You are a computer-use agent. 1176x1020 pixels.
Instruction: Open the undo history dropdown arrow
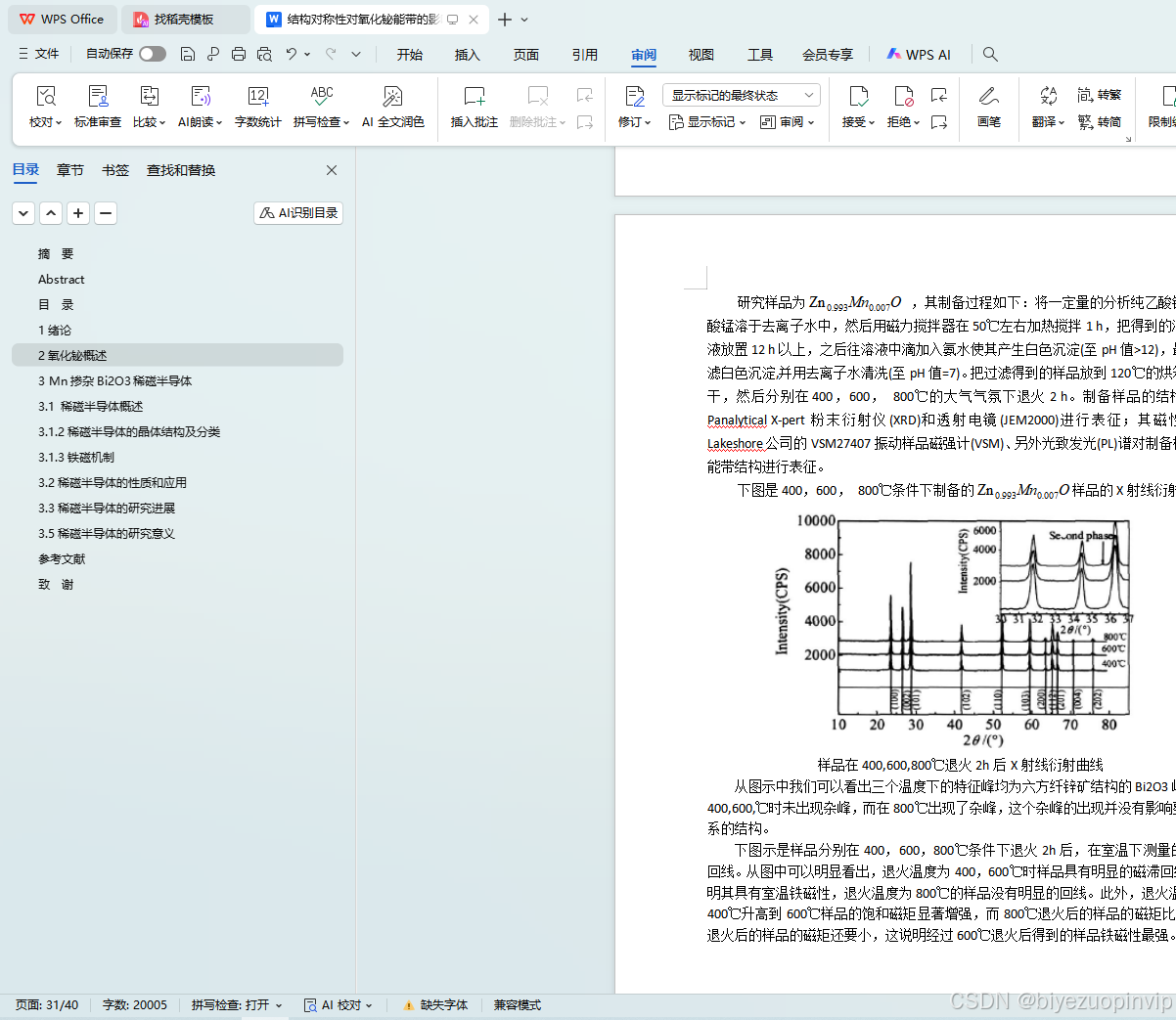tap(307, 54)
